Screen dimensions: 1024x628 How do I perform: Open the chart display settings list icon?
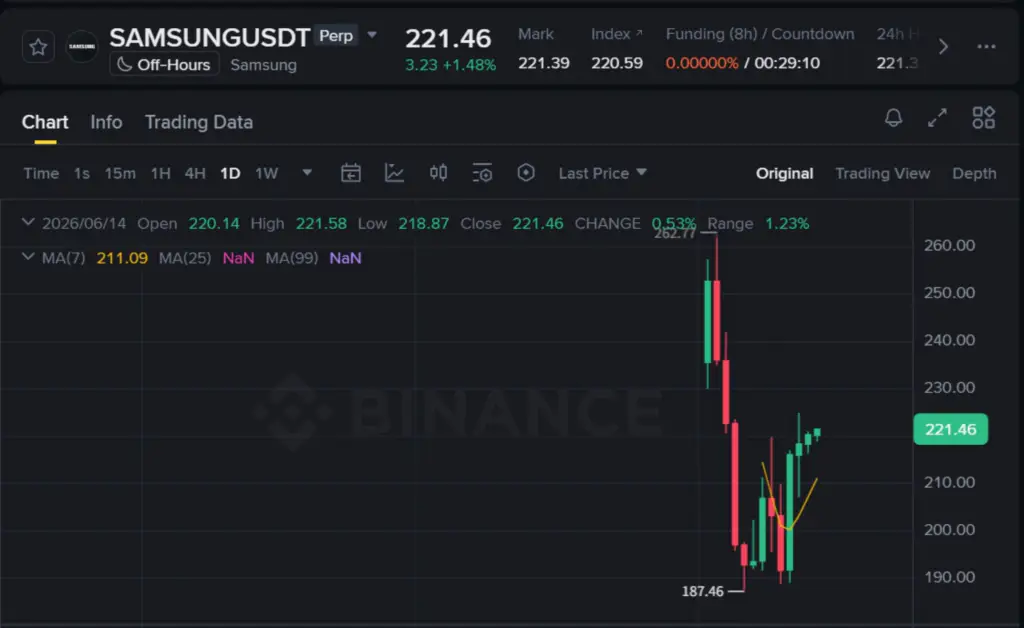point(482,173)
